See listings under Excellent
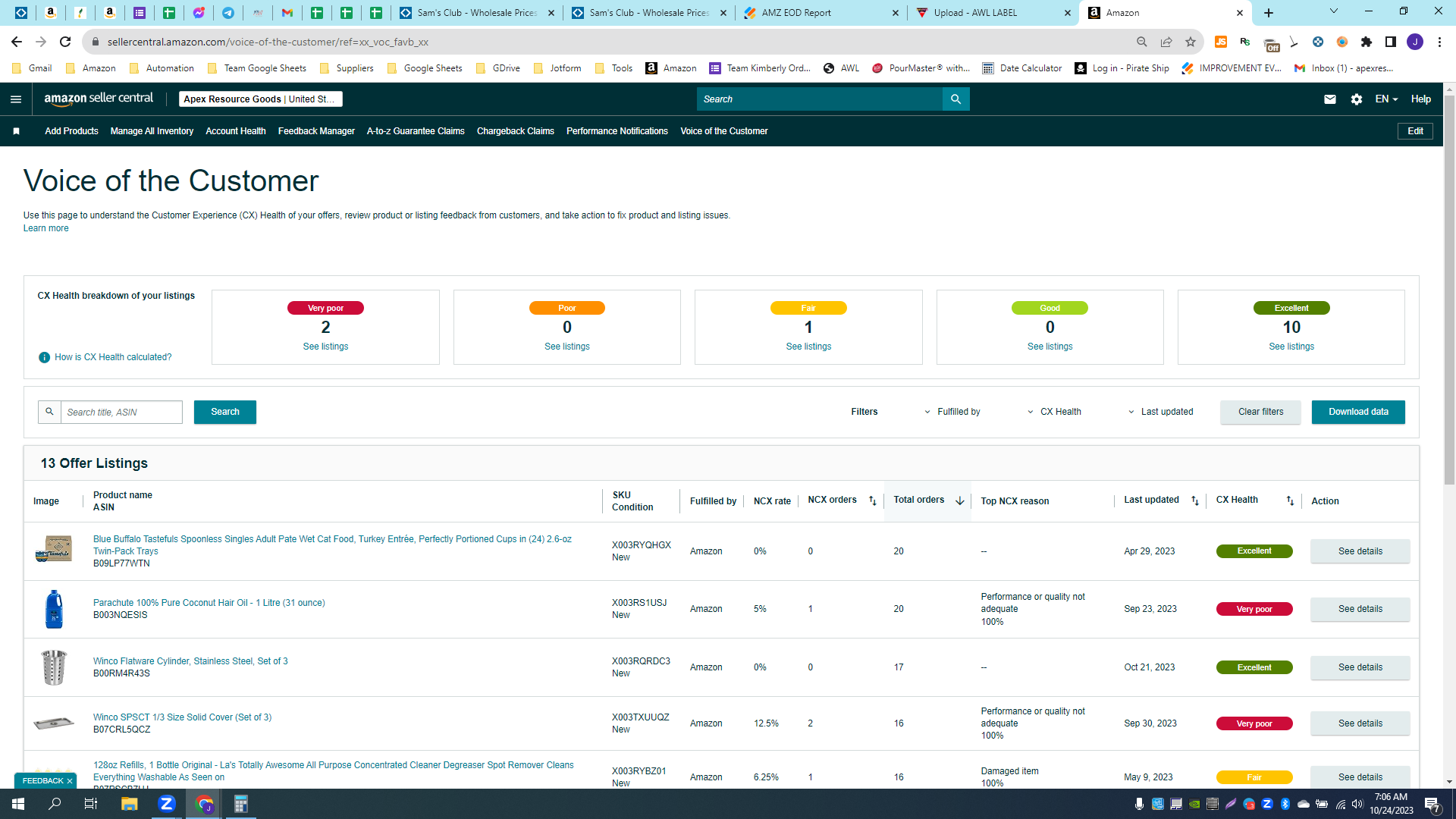 pyautogui.click(x=1291, y=347)
